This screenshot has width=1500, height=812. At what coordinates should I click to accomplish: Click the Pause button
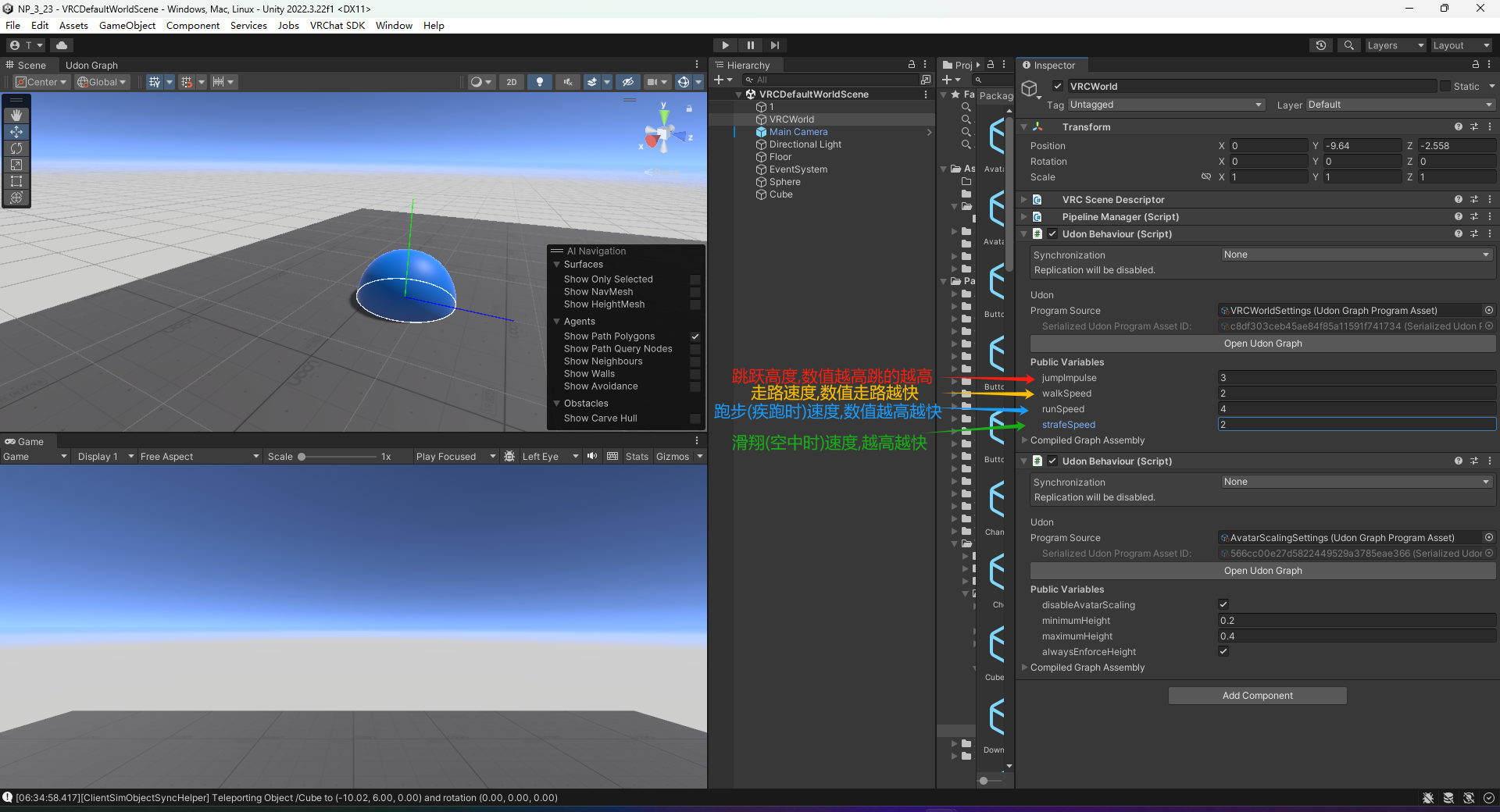pos(751,45)
